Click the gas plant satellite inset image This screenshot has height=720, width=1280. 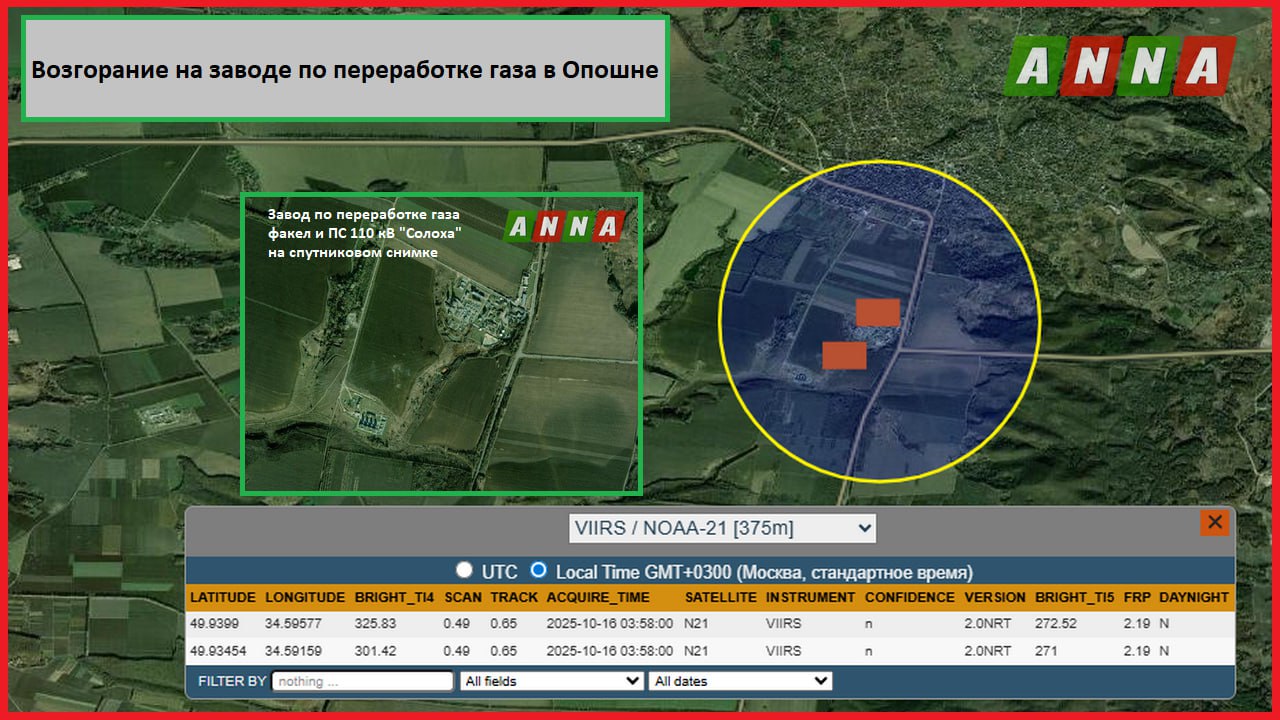pos(441,380)
